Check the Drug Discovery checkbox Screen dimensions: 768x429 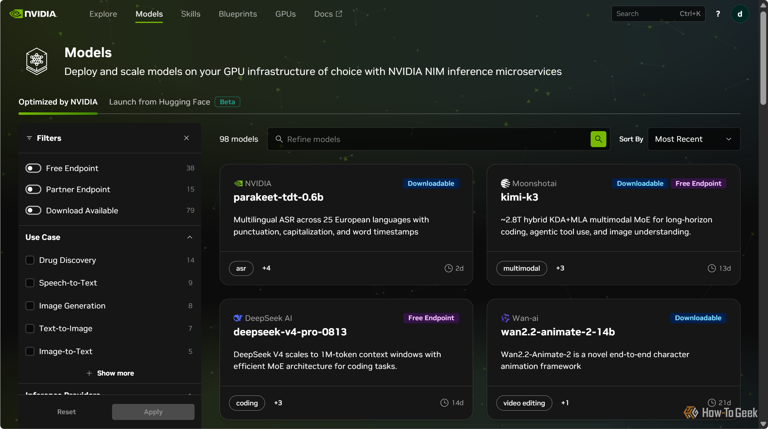[30, 260]
